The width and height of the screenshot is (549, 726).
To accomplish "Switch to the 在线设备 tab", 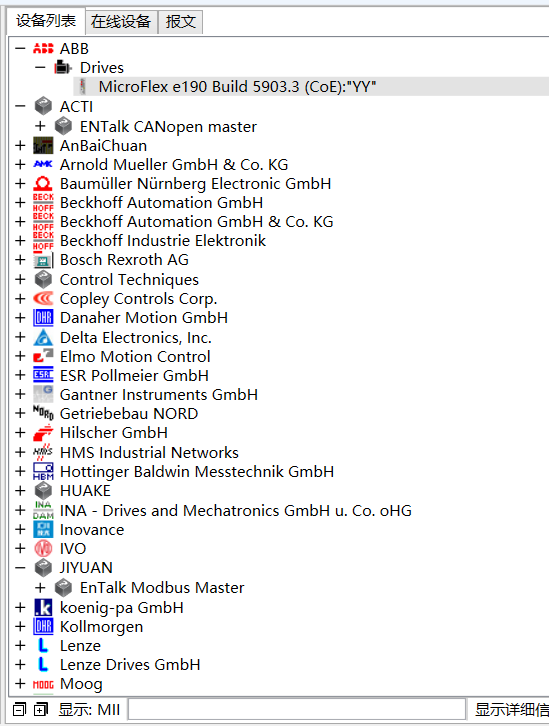I will pyautogui.click(x=121, y=21).
